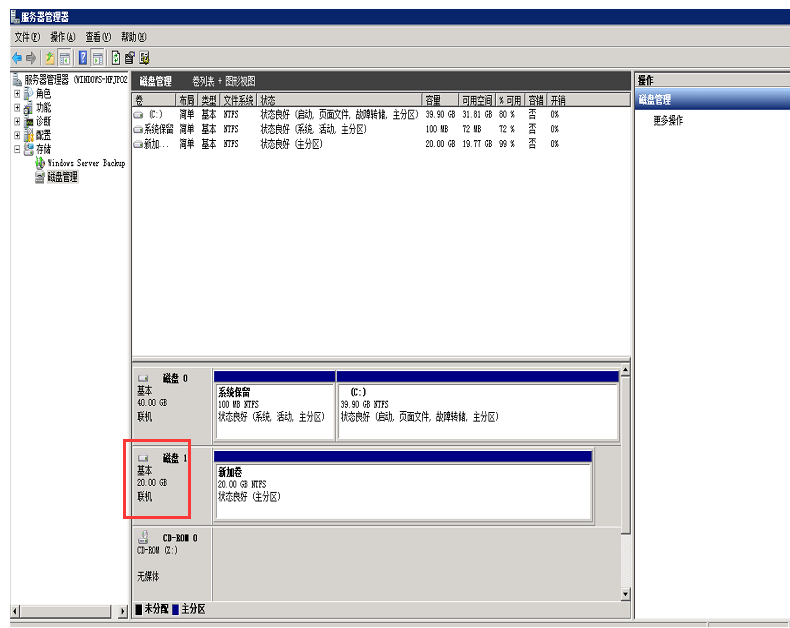Viewport: 790px width, 628px height.
Task: Expand the 配置 tree node
Action: pos(17,135)
